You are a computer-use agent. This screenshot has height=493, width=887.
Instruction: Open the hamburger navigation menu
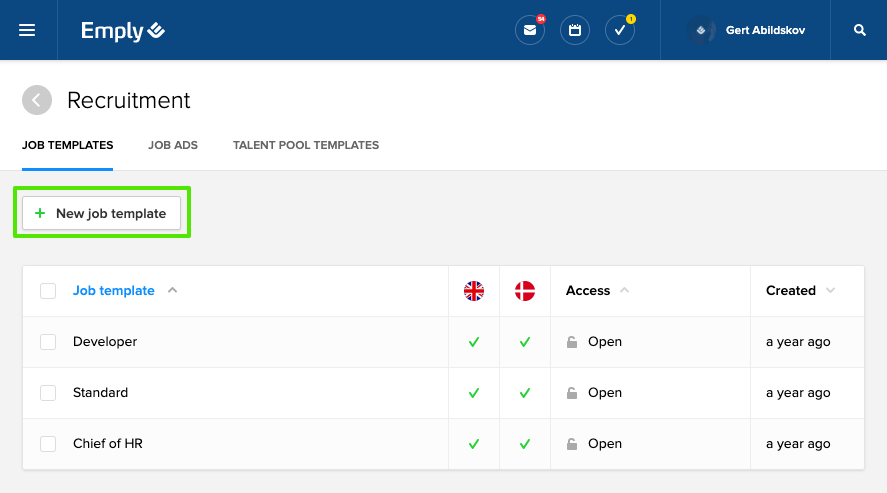pyautogui.click(x=27, y=30)
